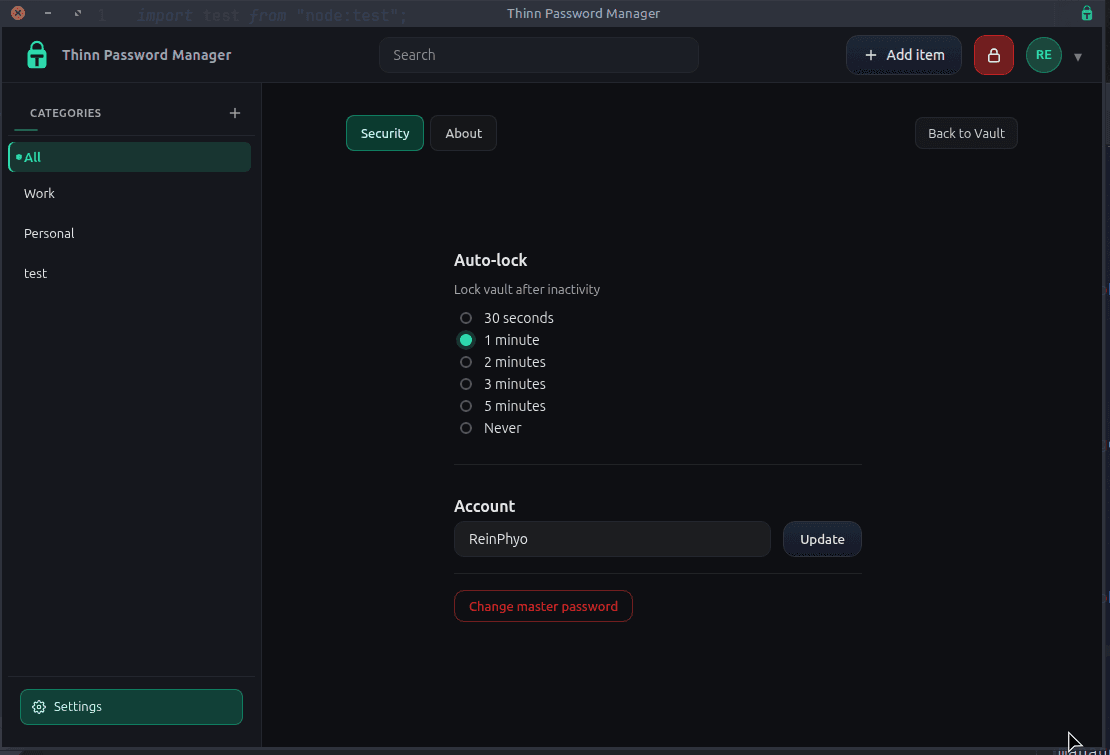The width and height of the screenshot is (1110, 755).
Task: Switch to the About tab
Action: pyautogui.click(x=463, y=132)
